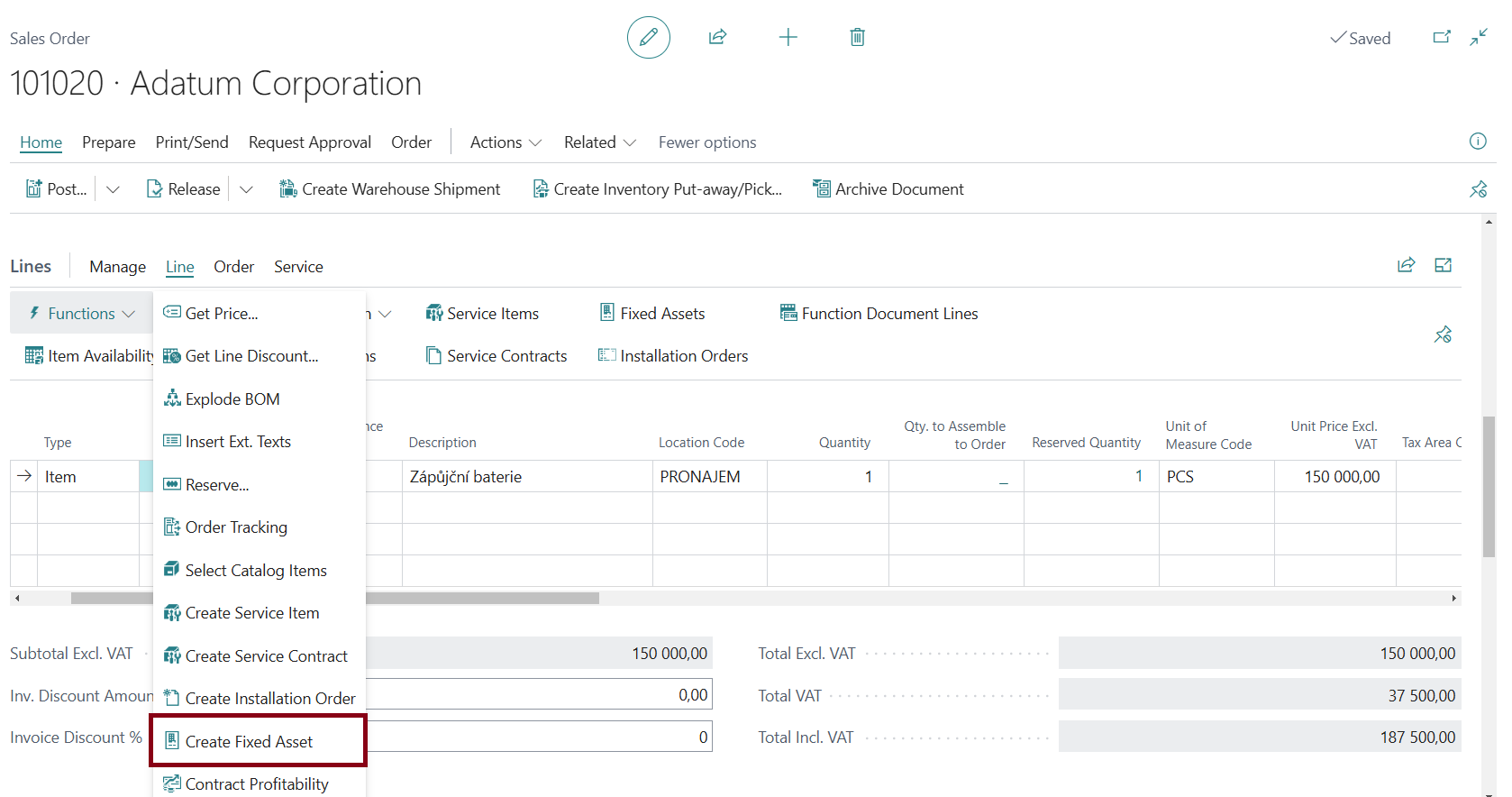Expand the Post dropdown arrow
This screenshot has width=1512, height=797.
(113, 189)
